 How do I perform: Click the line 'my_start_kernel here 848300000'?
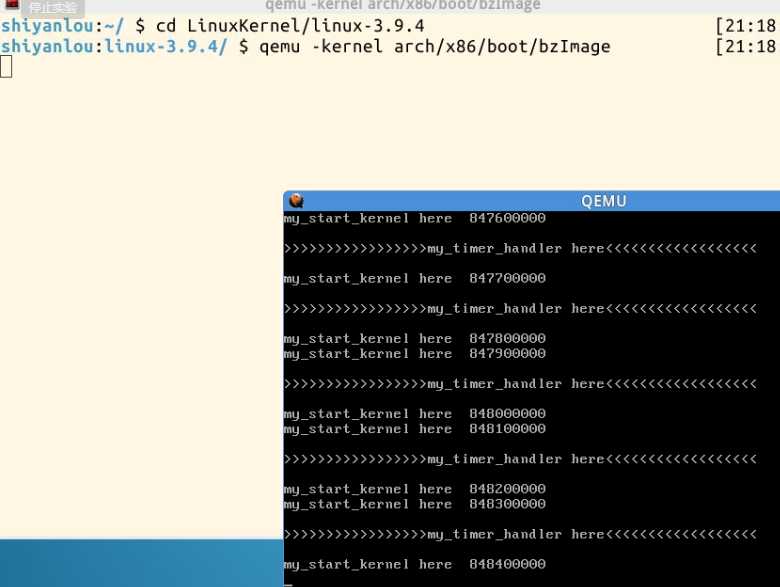click(x=415, y=504)
